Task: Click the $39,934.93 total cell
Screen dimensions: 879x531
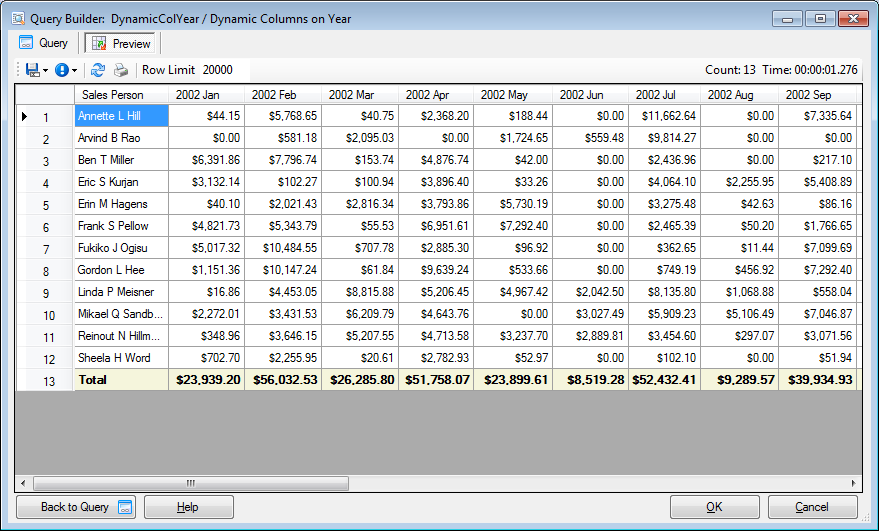Action: pyautogui.click(x=817, y=380)
